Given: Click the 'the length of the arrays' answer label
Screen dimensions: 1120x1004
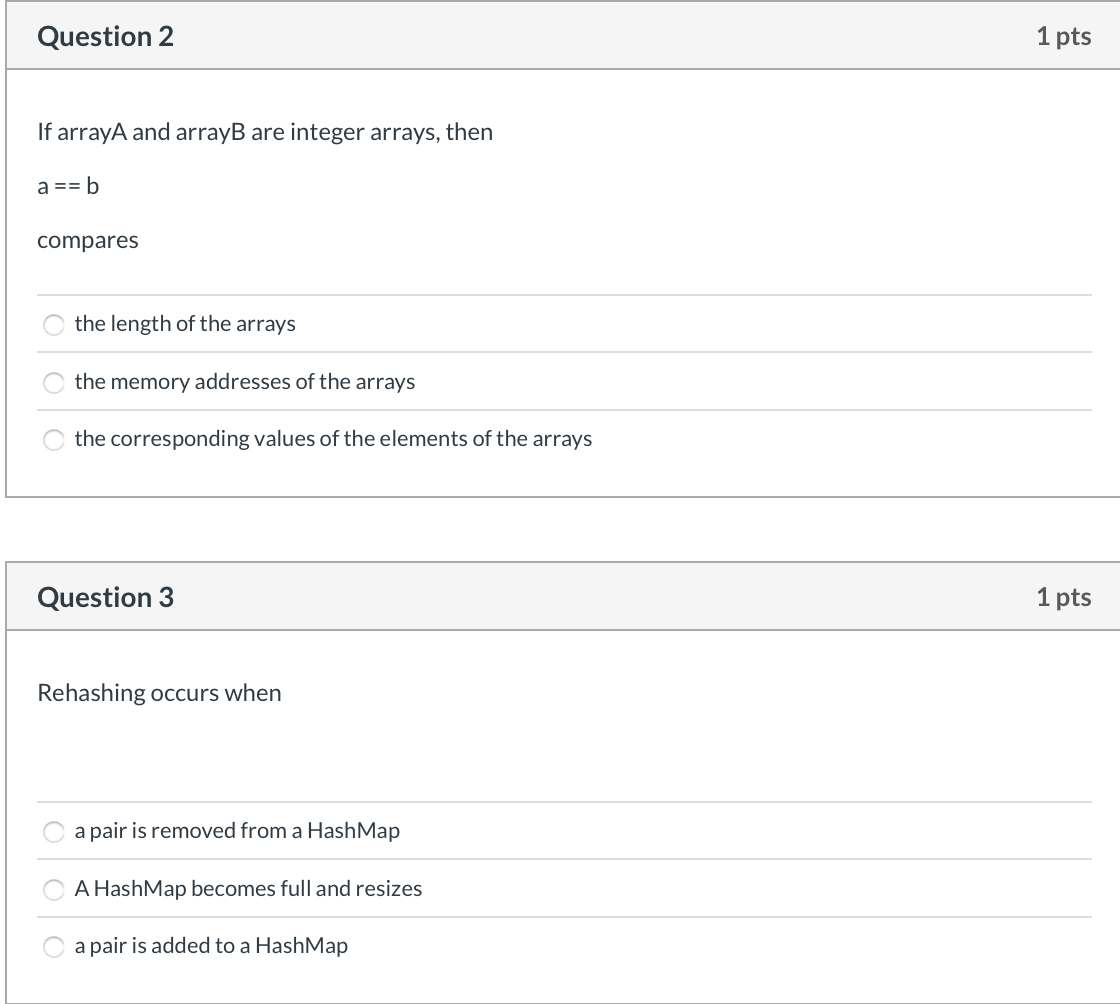Looking at the screenshot, I should pyautogui.click(x=185, y=323).
